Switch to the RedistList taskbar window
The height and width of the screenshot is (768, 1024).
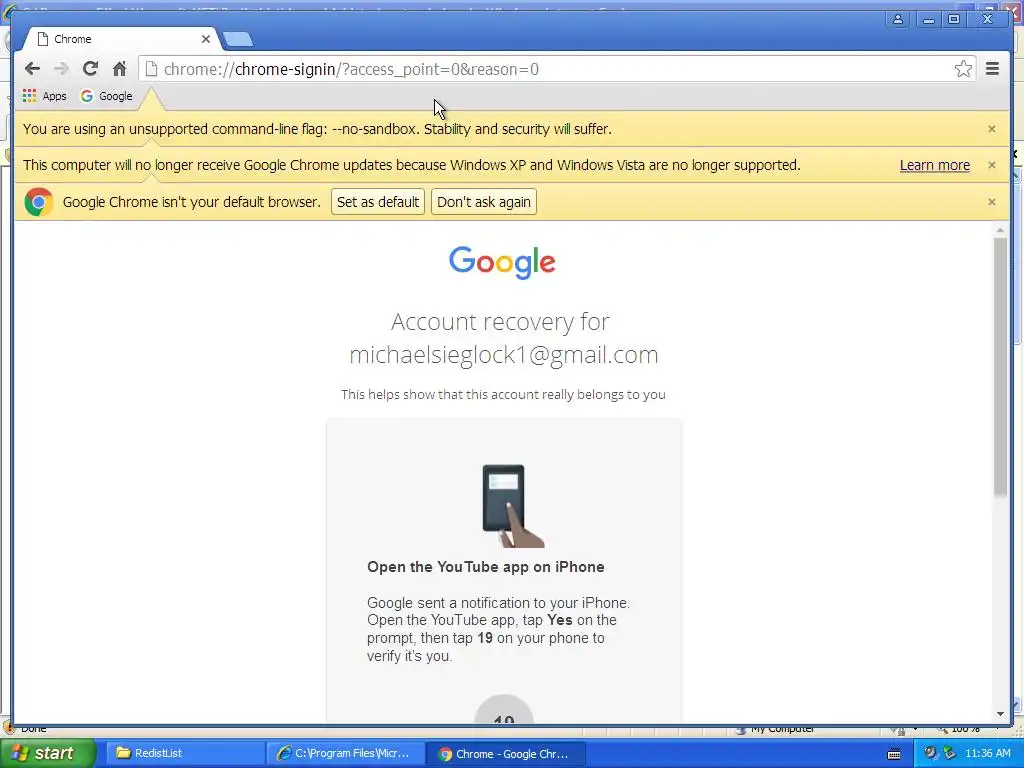tap(183, 753)
